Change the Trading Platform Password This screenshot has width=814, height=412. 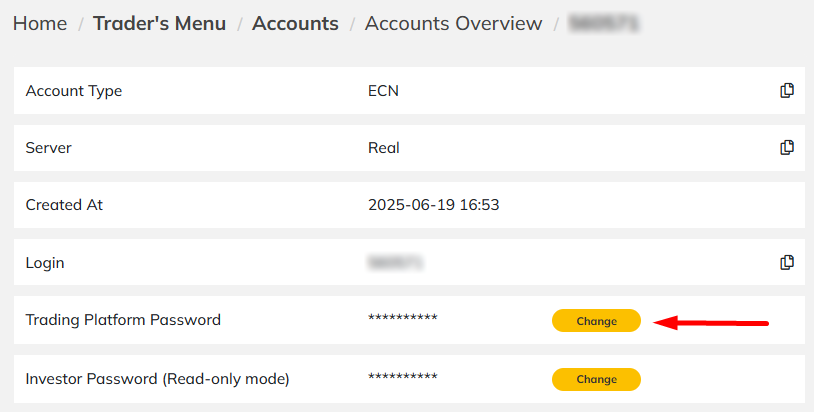tap(596, 321)
